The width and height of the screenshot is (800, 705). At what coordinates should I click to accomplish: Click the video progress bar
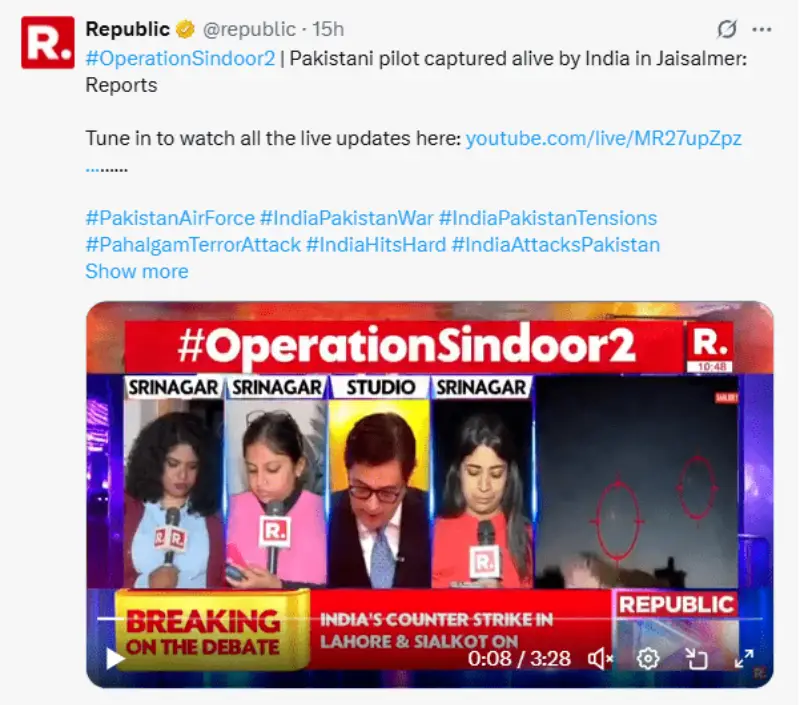[x=430, y=619]
